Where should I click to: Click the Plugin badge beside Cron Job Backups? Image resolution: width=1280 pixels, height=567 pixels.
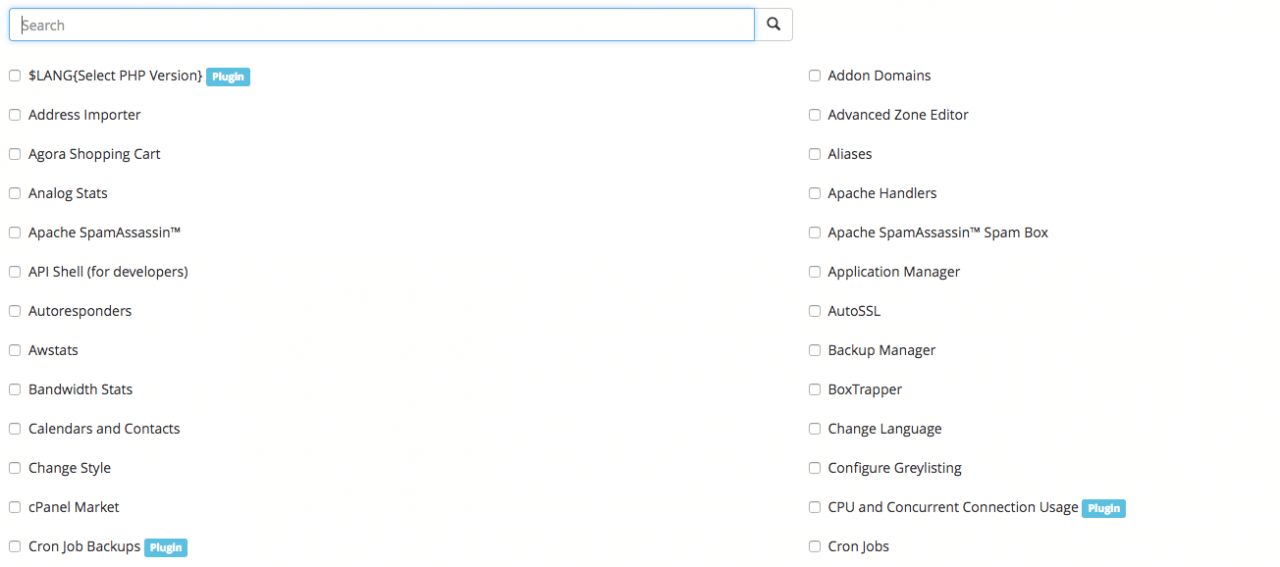(166, 547)
